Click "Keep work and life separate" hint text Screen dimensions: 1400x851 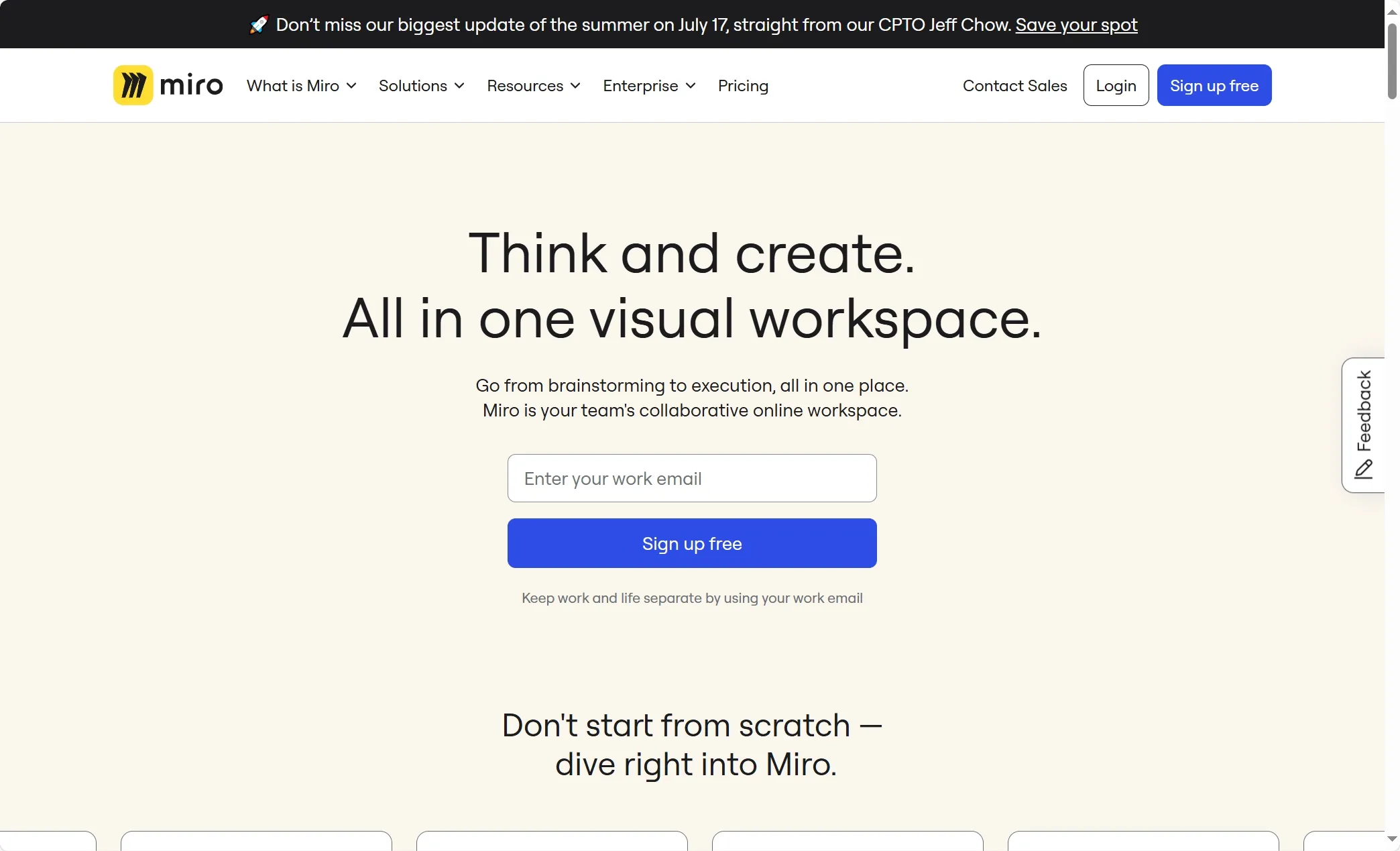(x=692, y=598)
